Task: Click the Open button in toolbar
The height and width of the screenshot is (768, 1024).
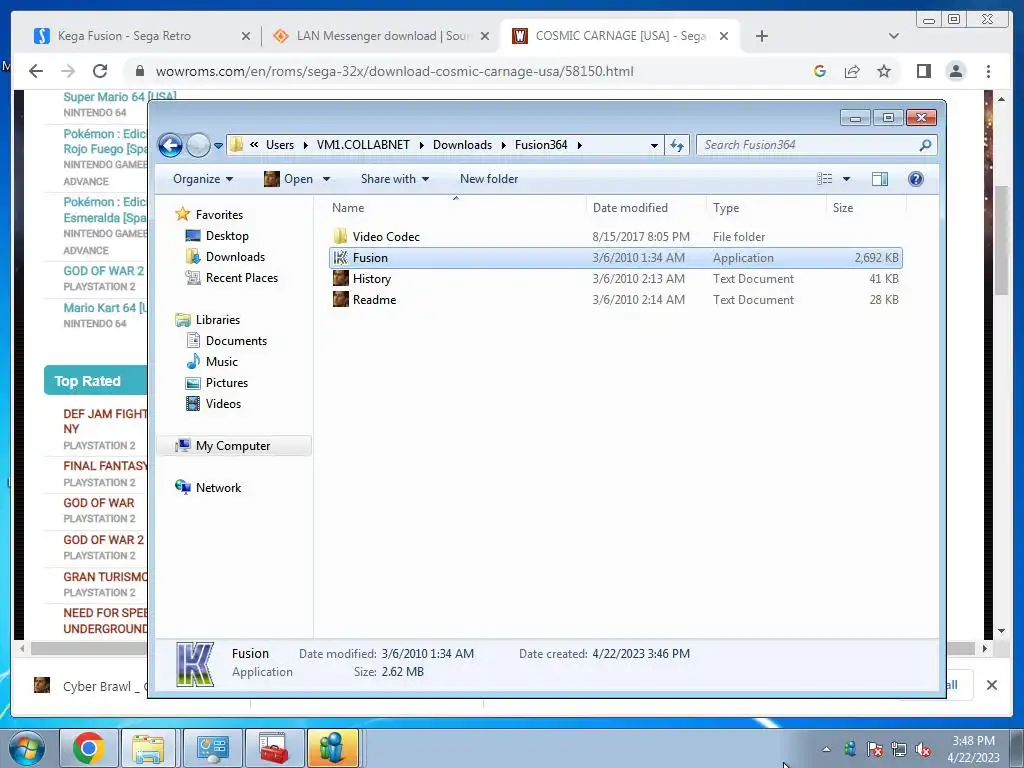Action: pyautogui.click(x=288, y=179)
